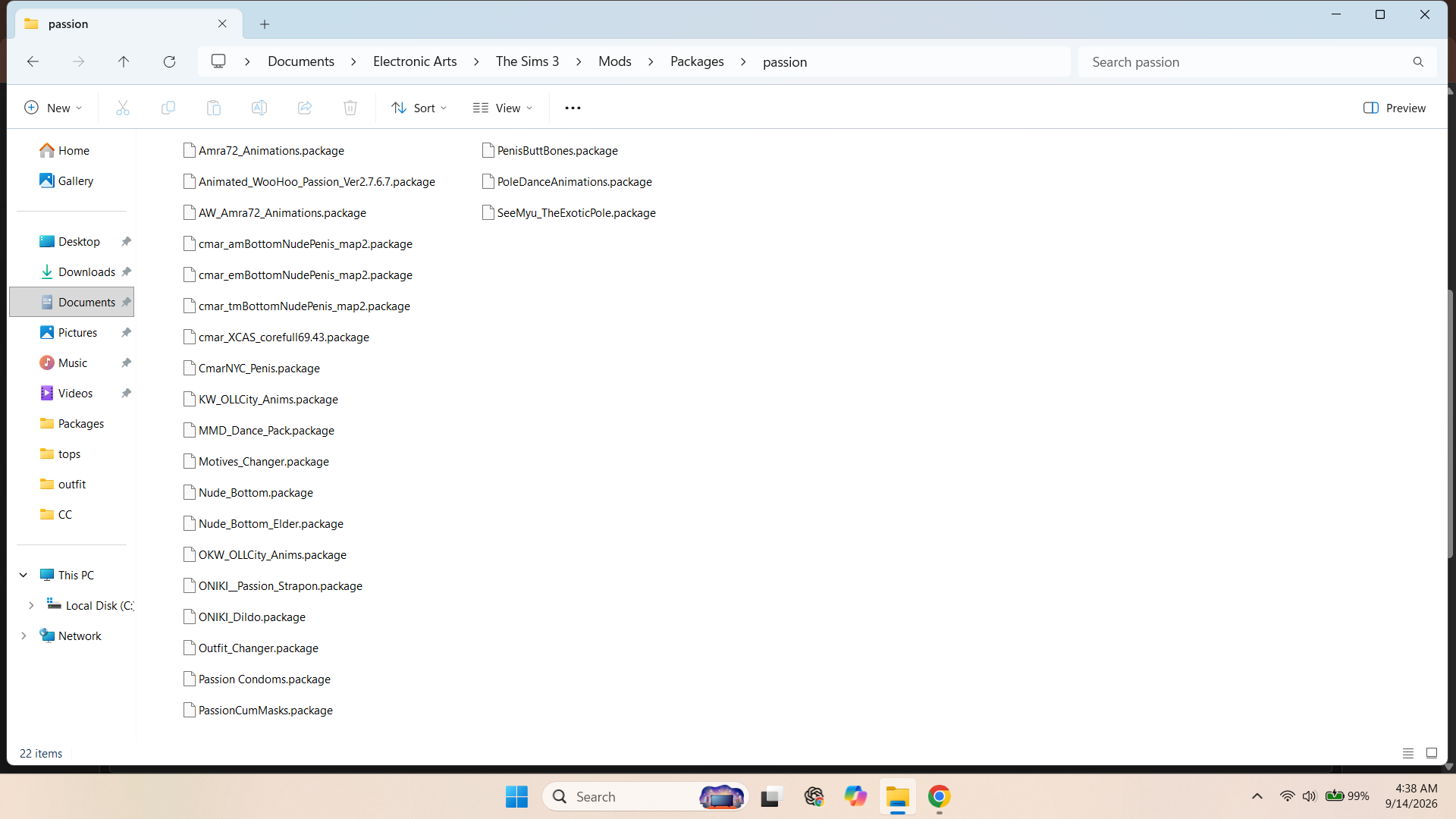Click the taskbar Search box
The image size is (1456, 819).
(645, 796)
